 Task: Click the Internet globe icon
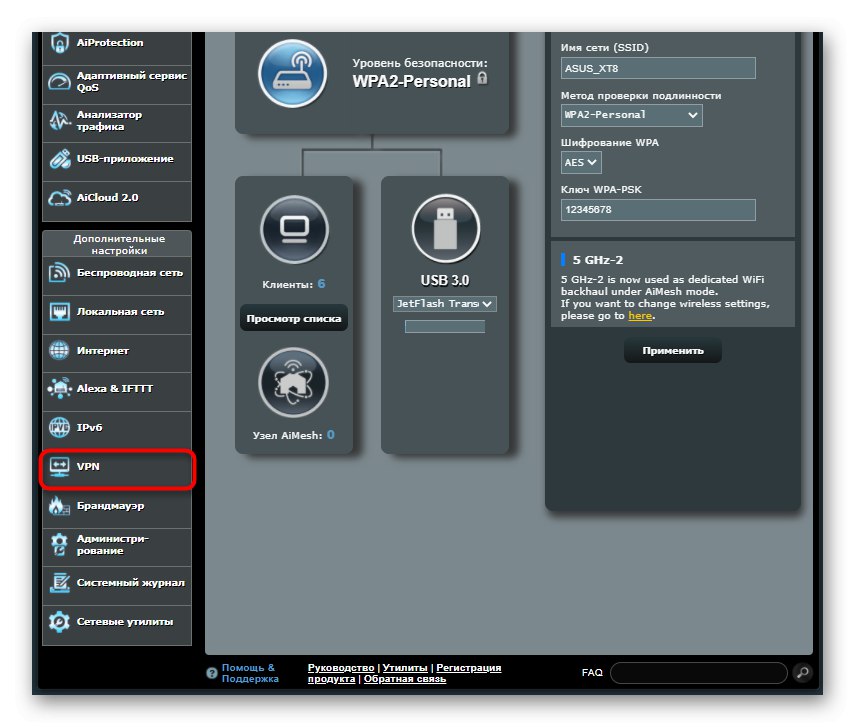coord(59,350)
